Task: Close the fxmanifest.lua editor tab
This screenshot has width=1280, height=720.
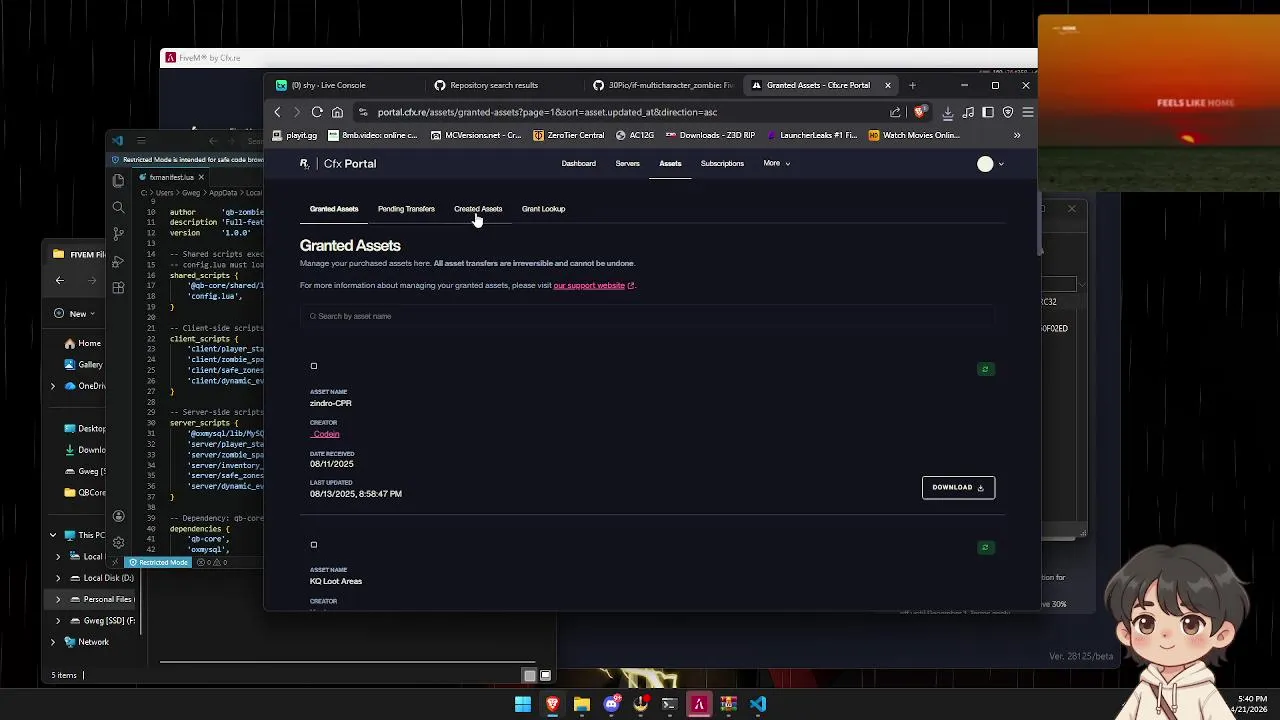Action: [x=201, y=177]
